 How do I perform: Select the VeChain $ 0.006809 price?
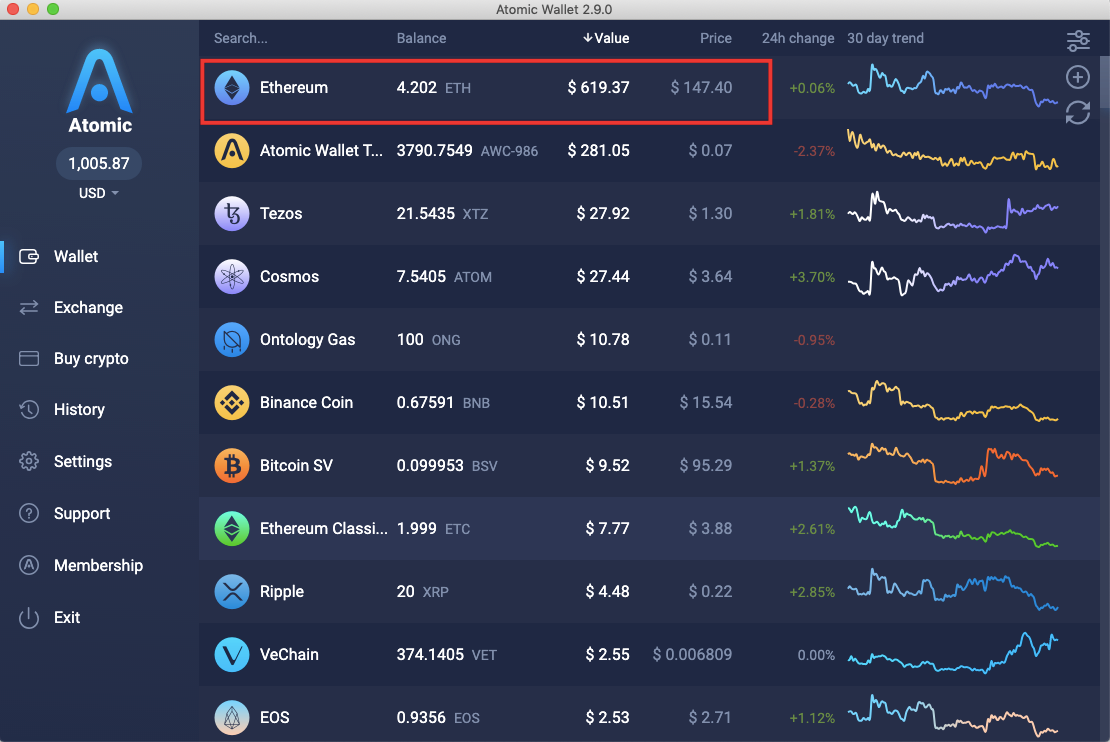coord(692,655)
